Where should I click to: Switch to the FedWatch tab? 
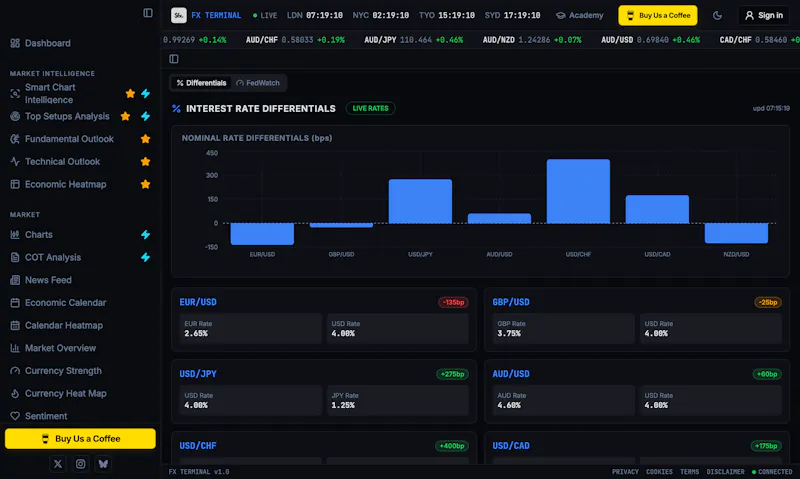[258, 83]
